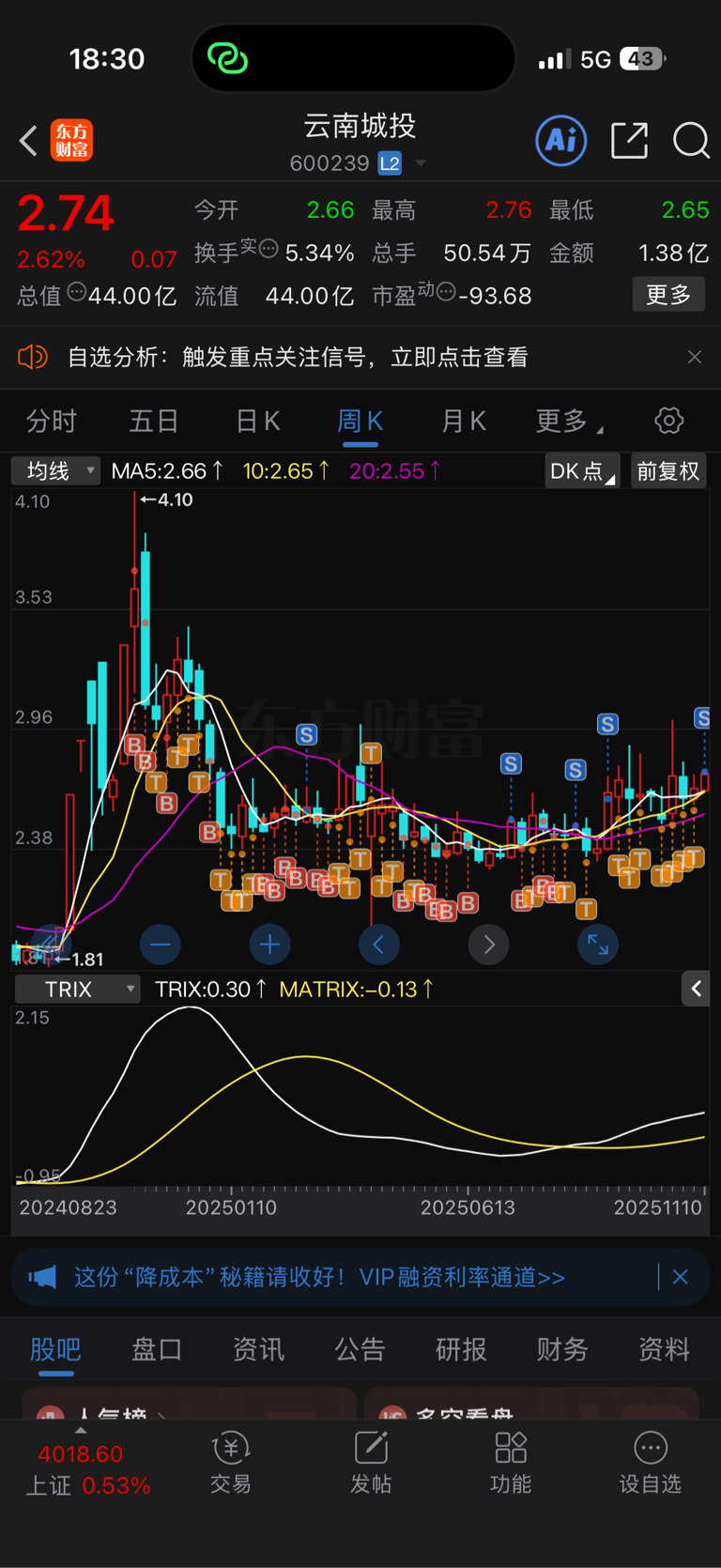Tap the speaker alert icon
This screenshot has width=721, height=1568.
click(33, 357)
